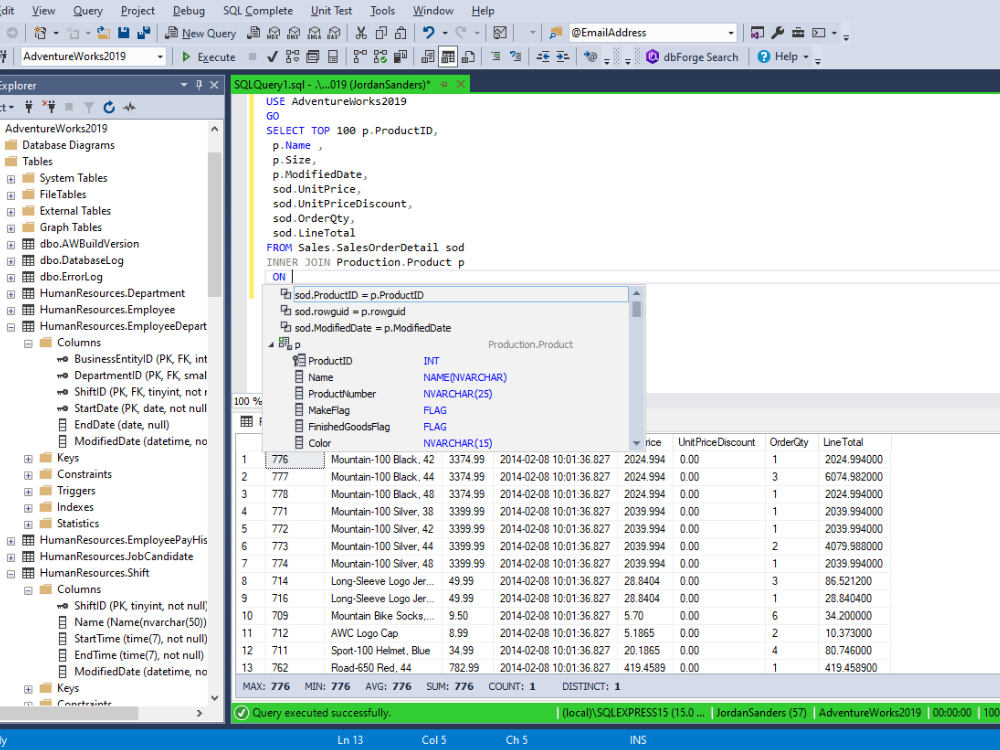The width and height of the screenshot is (1000, 750).
Task: Click the Disconnect icon in Object Explorer
Action: click(x=48, y=107)
